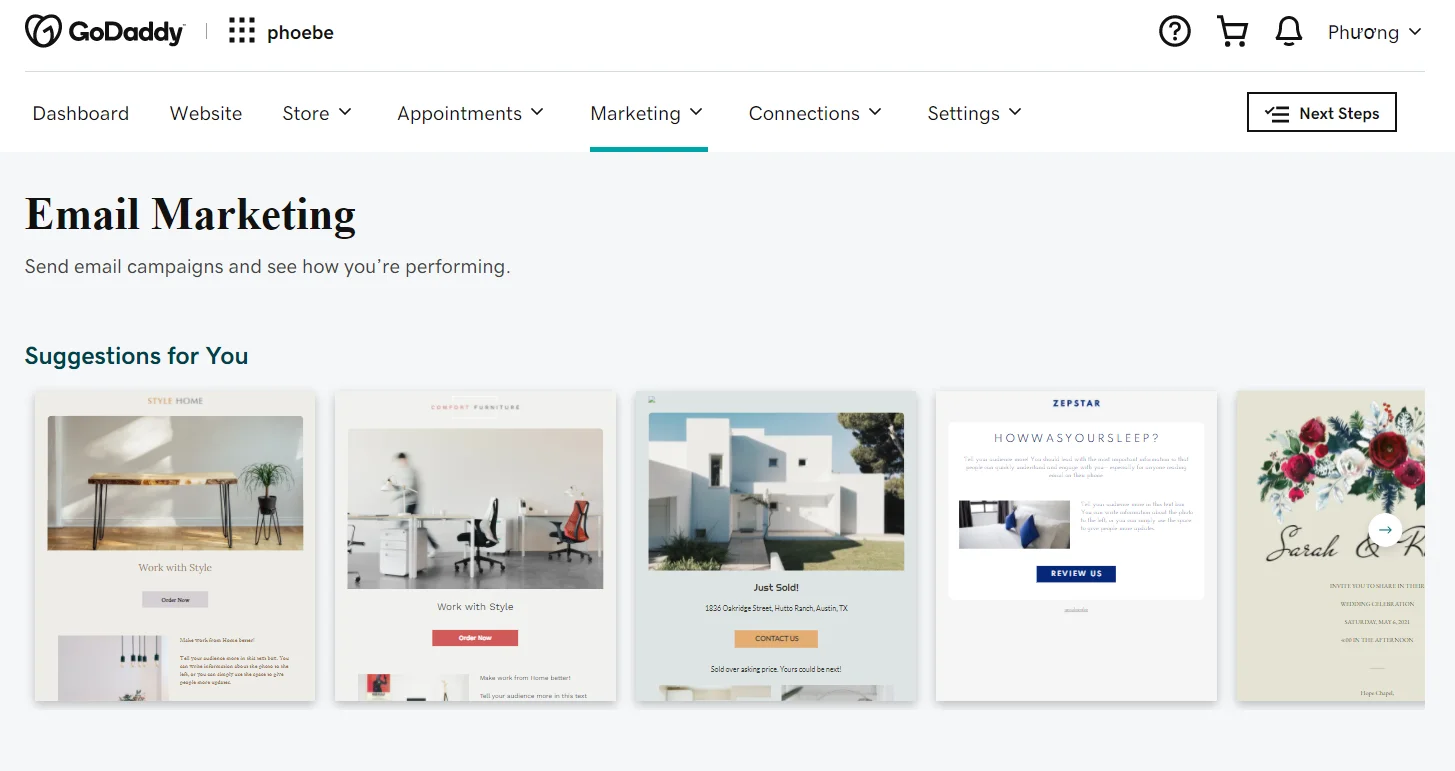Click the "Send email campaigns" description text

pos(268,267)
